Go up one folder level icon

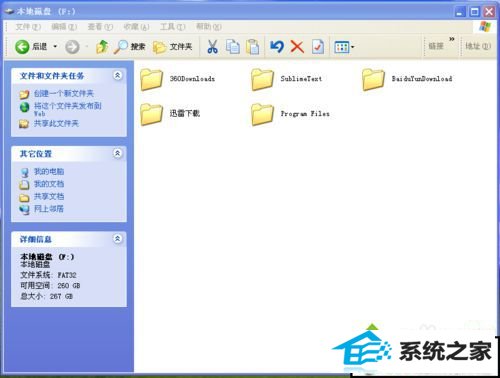pos(102,47)
